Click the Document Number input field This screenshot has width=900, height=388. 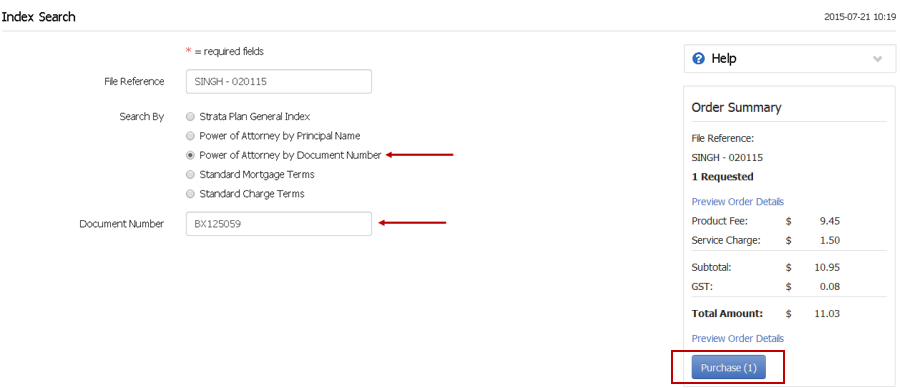(279, 224)
